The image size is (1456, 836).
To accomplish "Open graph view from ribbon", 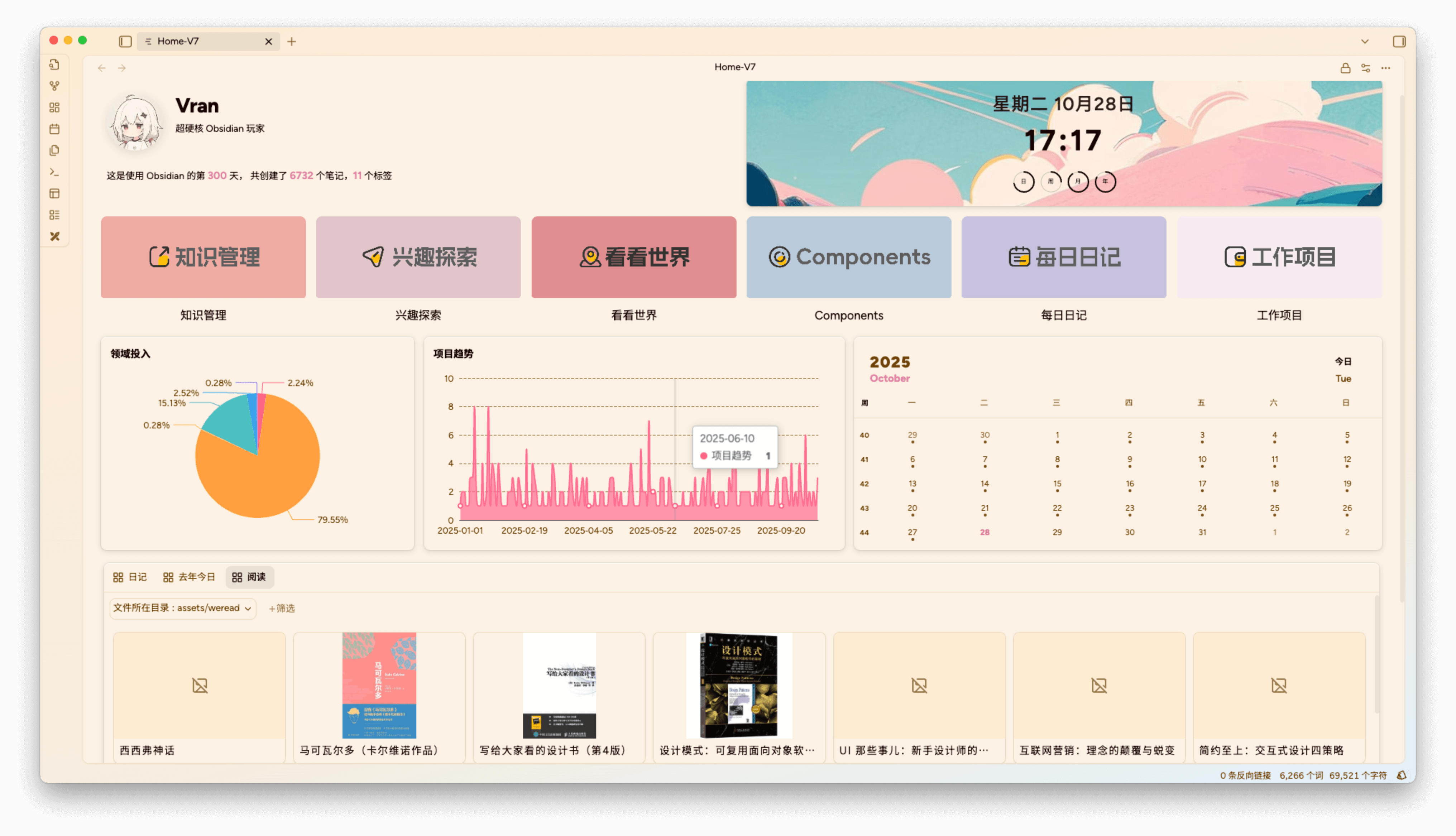I will [54, 86].
